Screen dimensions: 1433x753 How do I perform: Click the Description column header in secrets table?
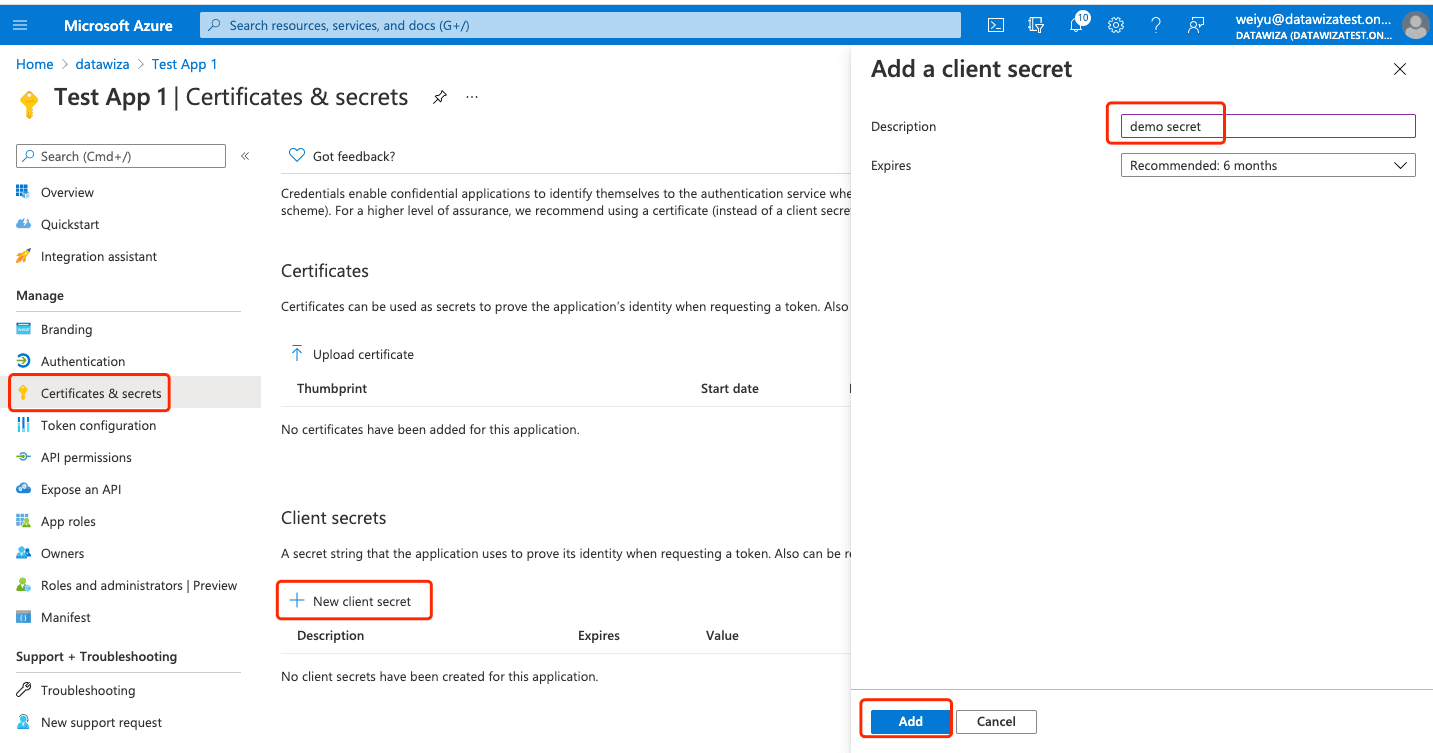331,635
